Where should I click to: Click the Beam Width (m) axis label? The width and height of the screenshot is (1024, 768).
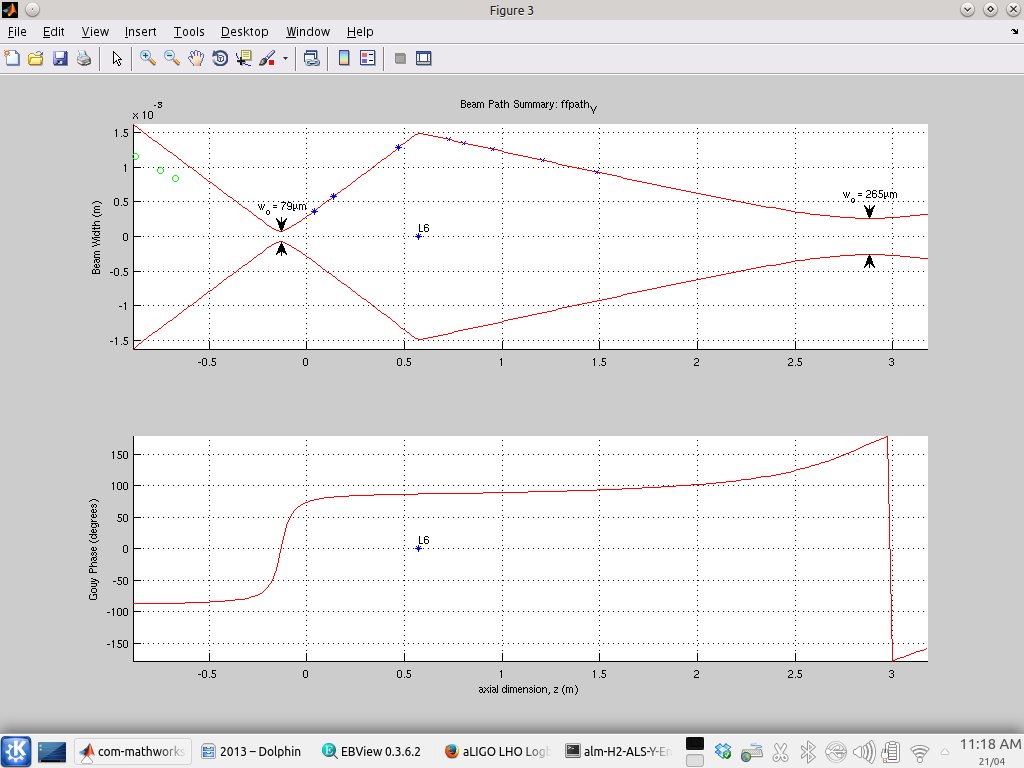pos(96,237)
